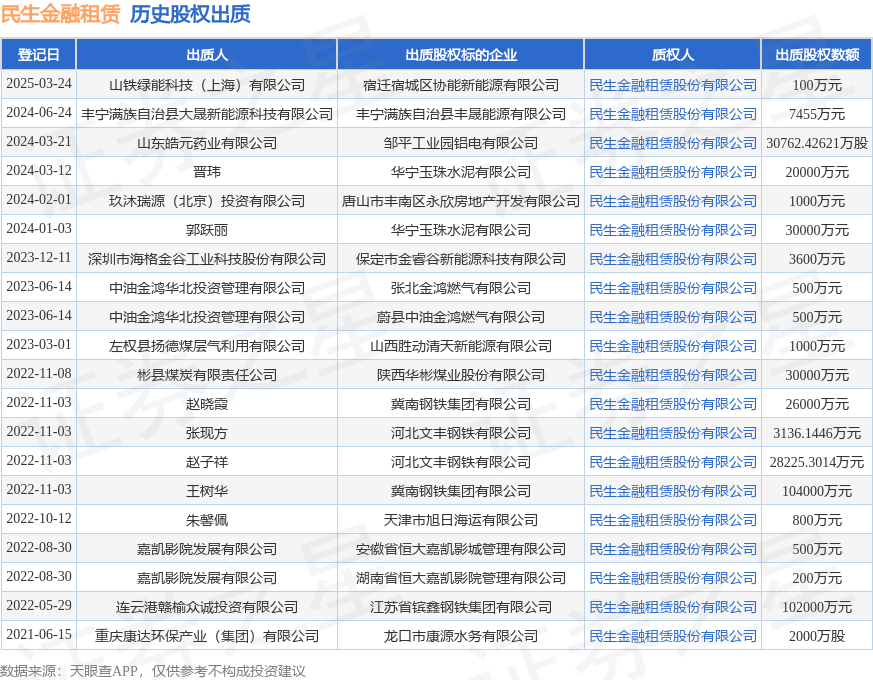Select 山铁绿能科技（上海）有限公司 cell

pos(207,85)
